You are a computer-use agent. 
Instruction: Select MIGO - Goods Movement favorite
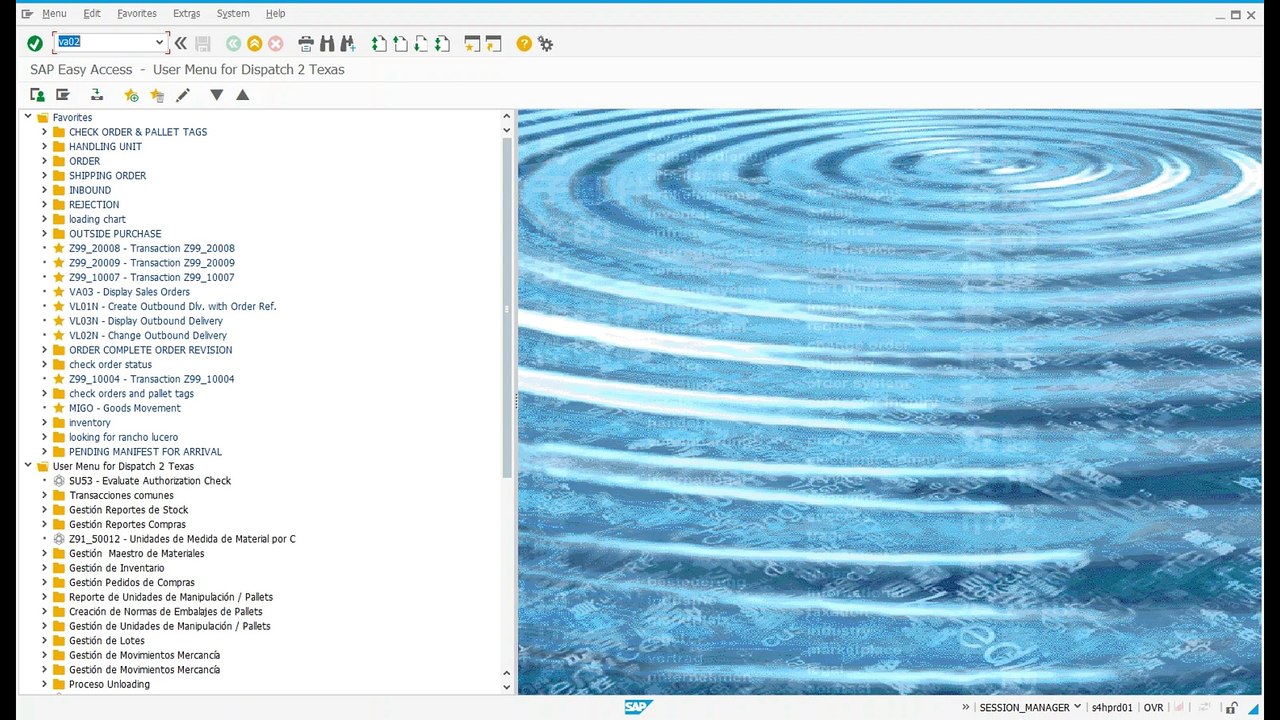tap(125, 408)
